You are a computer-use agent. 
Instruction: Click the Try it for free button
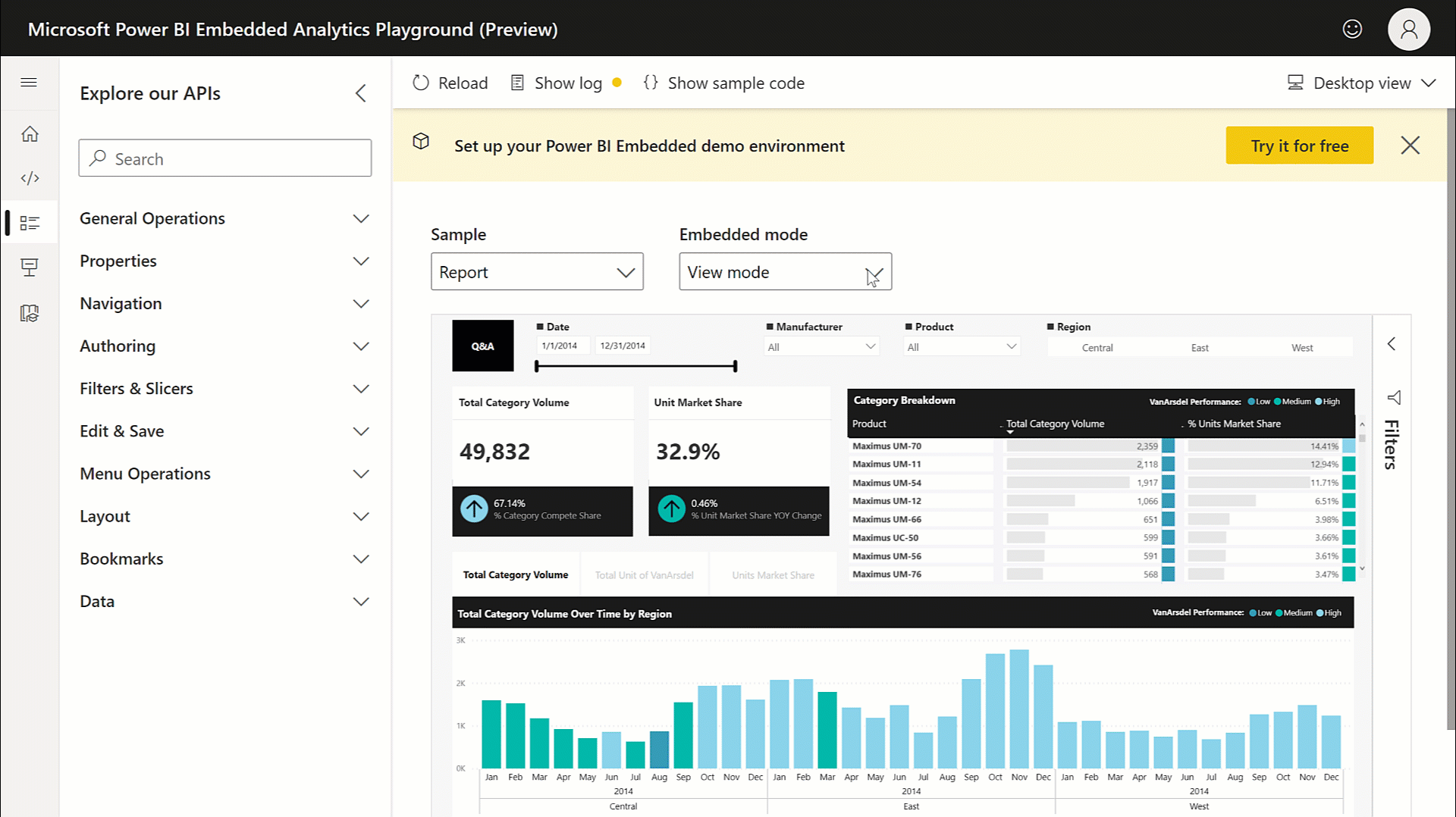click(x=1299, y=145)
